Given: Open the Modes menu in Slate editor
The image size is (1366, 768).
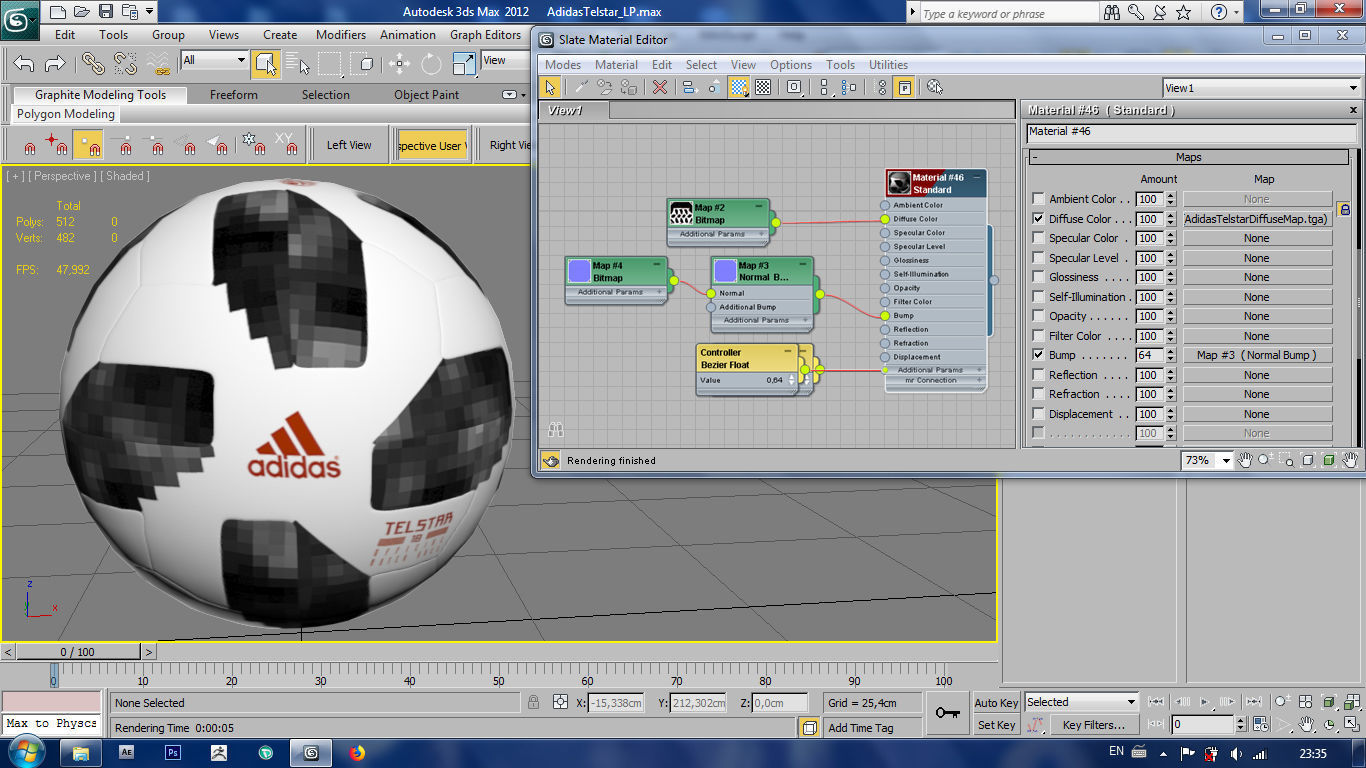Looking at the screenshot, I should click(x=562, y=64).
